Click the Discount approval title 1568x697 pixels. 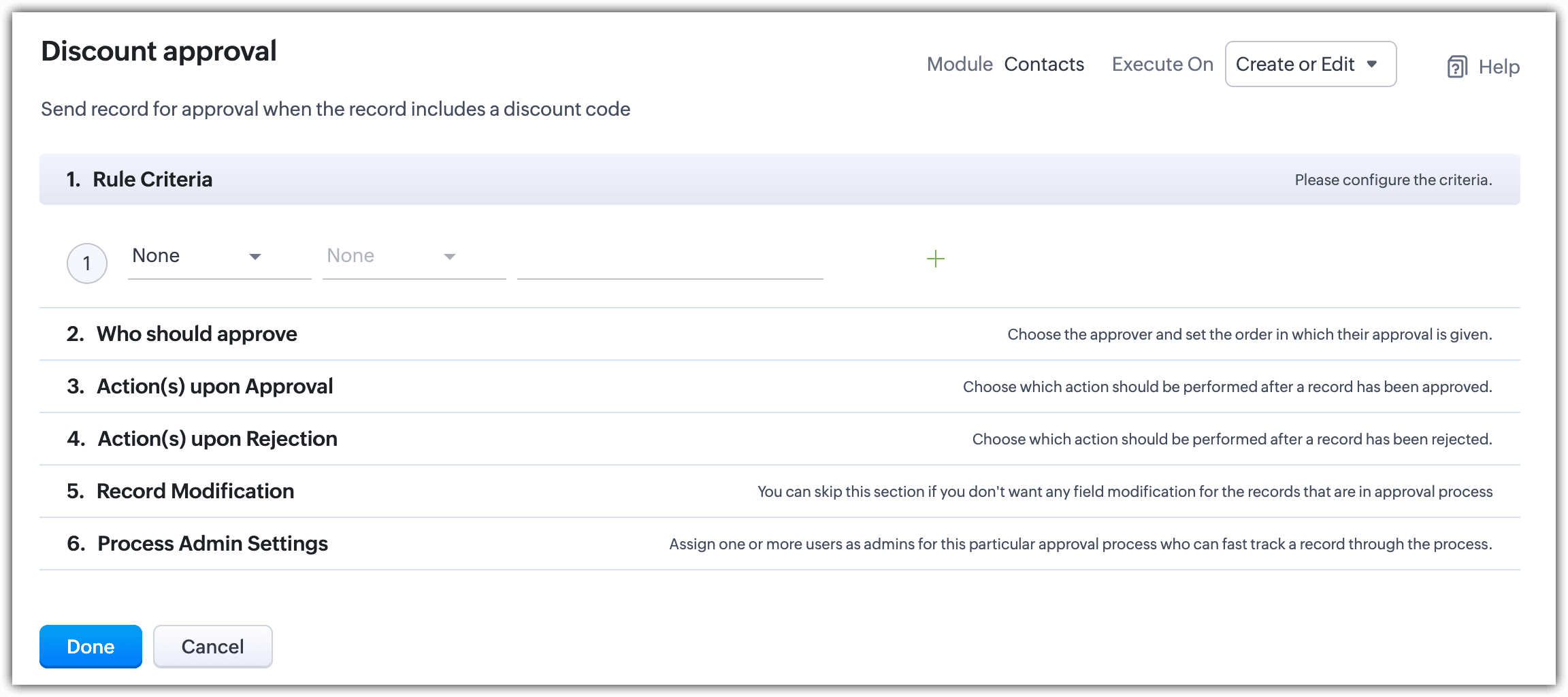point(159,51)
